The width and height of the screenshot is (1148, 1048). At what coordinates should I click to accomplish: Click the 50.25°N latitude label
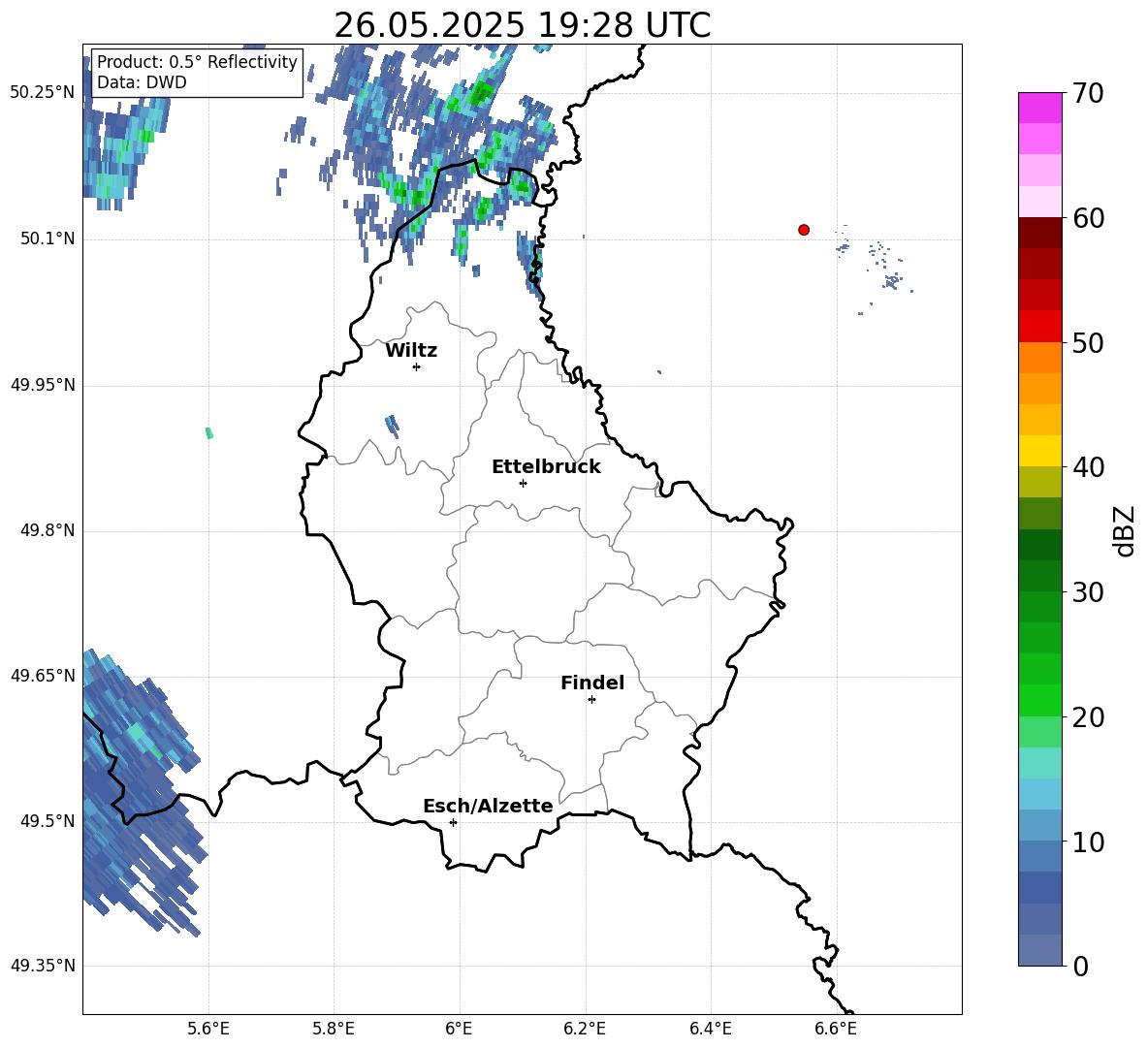(x=43, y=93)
